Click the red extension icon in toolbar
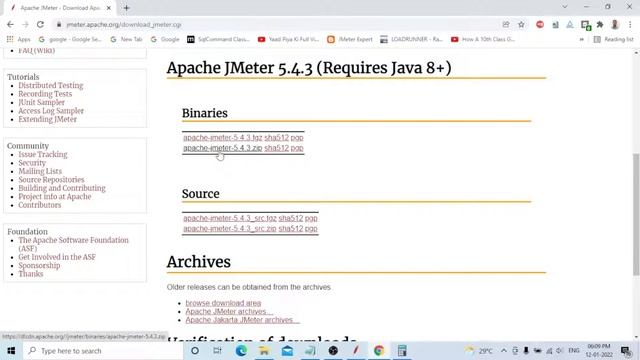640x360 pixels. coord(540,25)
